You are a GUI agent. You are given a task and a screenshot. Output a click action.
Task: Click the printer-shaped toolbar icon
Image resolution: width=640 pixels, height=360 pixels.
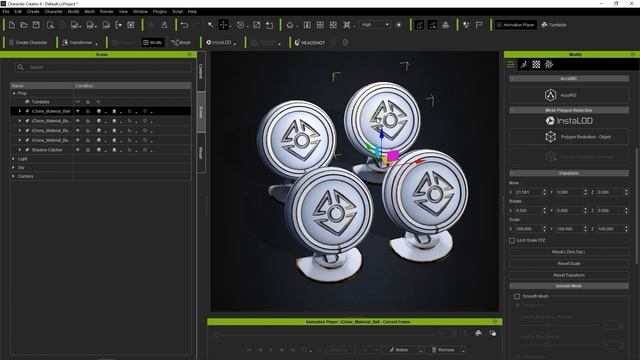point(445,25)
